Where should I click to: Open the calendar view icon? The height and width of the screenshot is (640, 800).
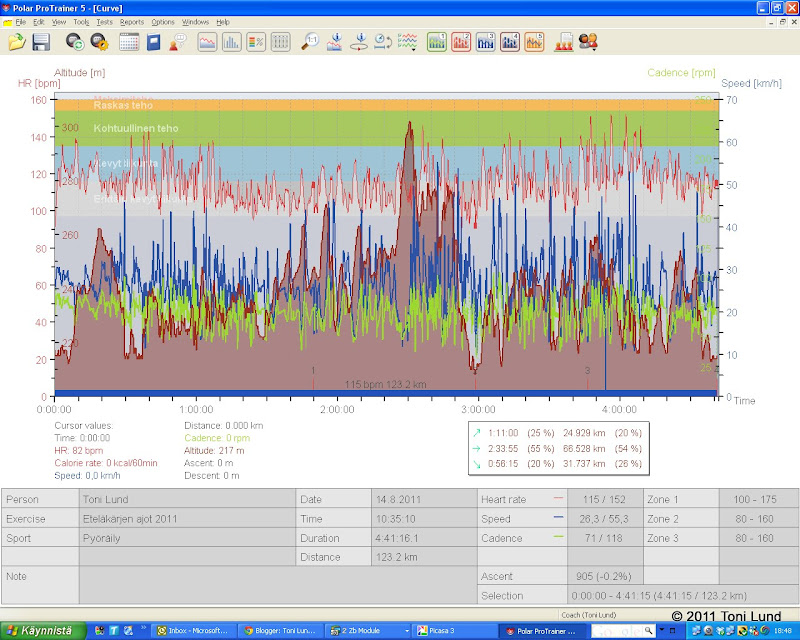click(x=129, y=42)
